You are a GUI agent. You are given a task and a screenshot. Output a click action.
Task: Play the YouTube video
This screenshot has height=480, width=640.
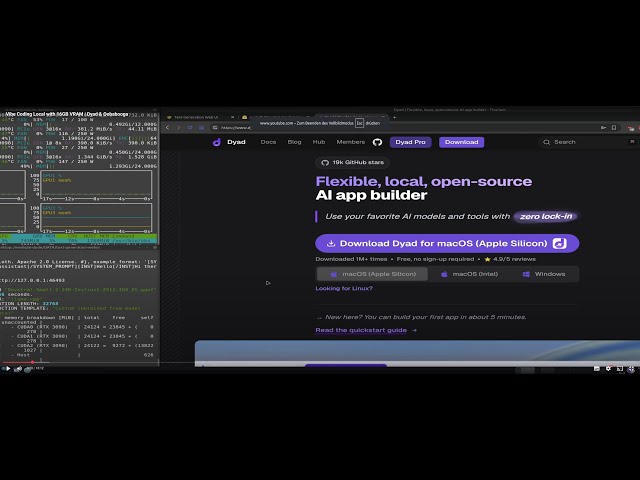click(x=8, y=369)
